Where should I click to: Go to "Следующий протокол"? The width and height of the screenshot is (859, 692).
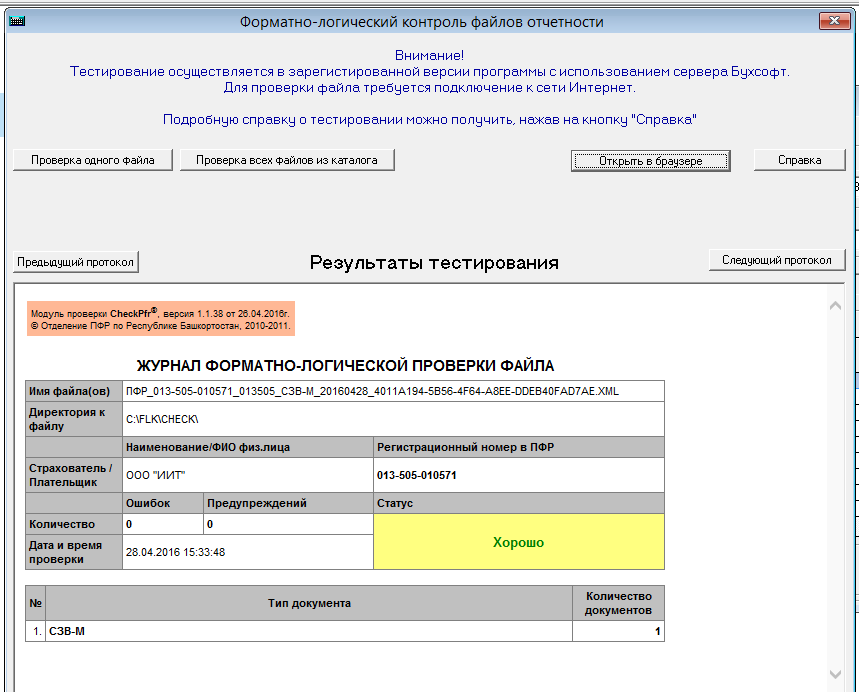tap(777, 260)
